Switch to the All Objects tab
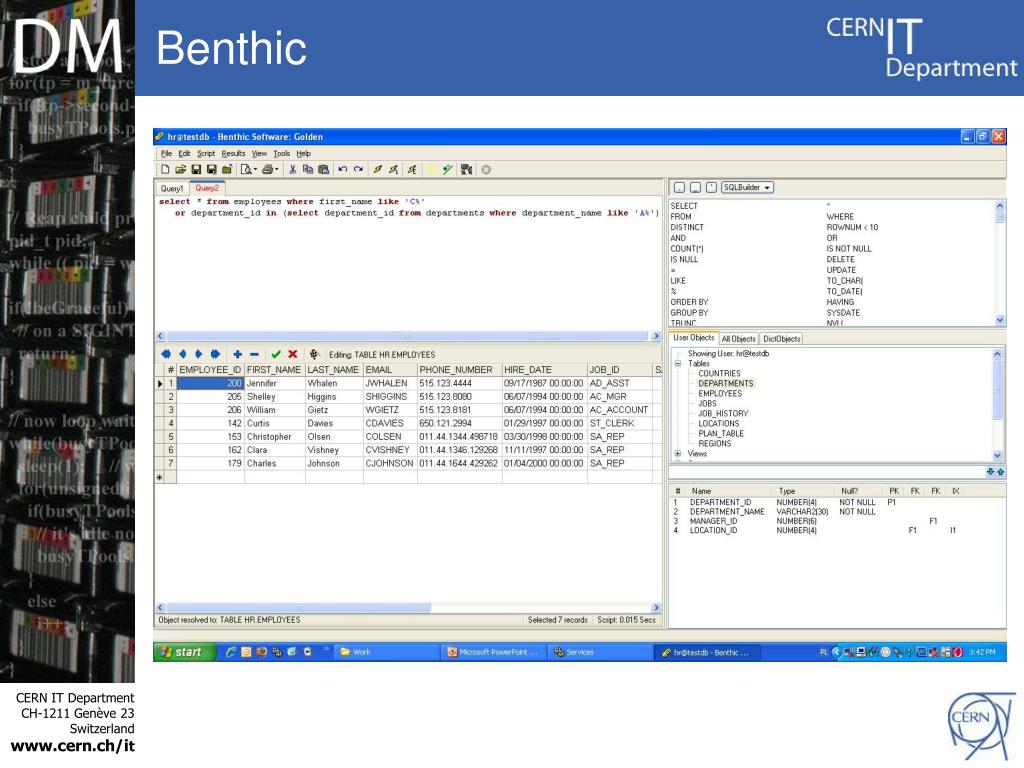The width and height of the screenshot is (1024, 768). point(739,339)
